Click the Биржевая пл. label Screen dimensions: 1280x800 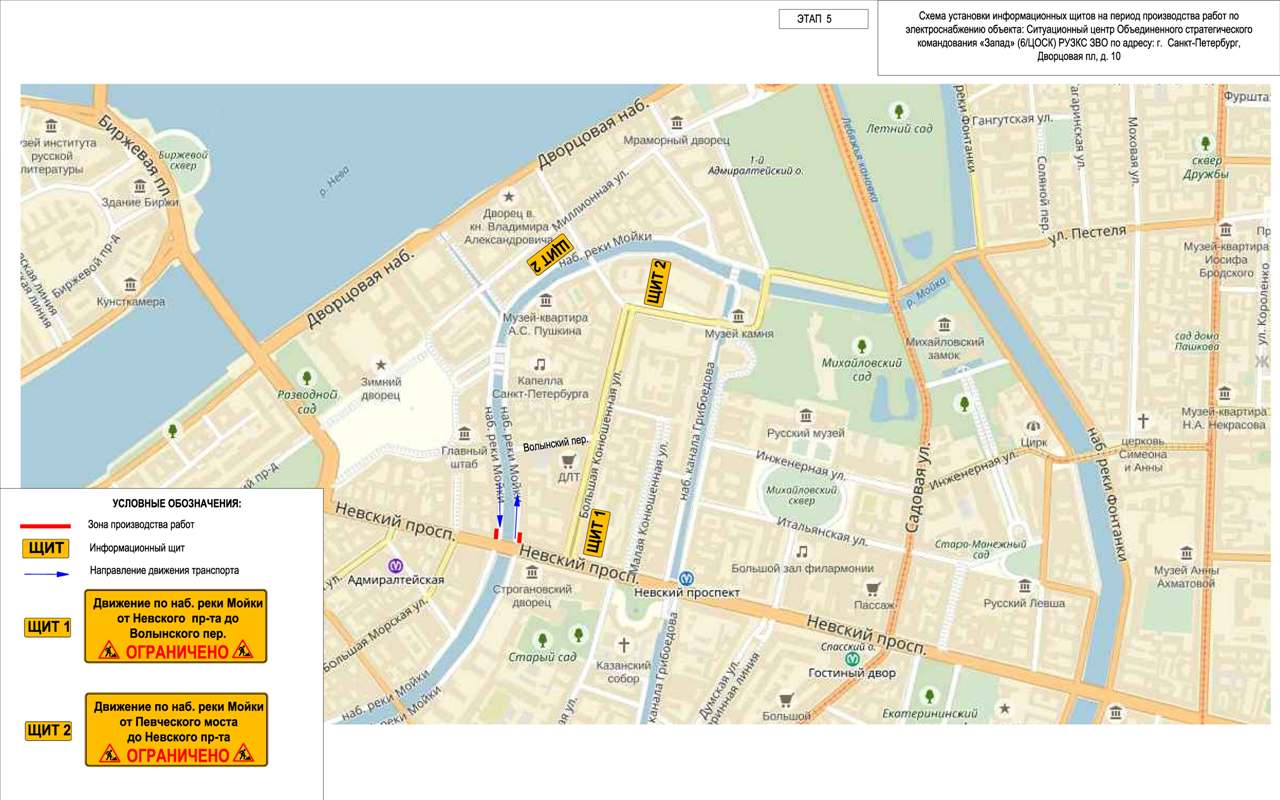click(135, 156)
